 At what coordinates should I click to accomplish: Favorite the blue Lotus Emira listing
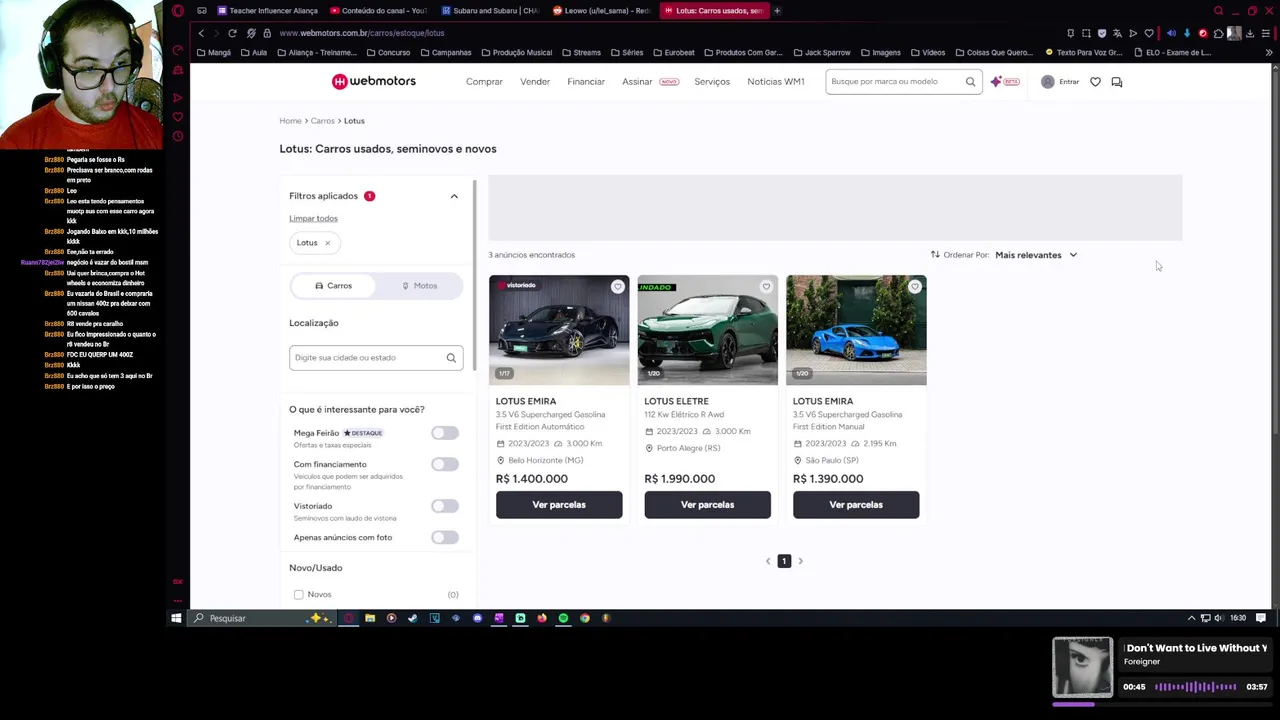pyautogui.click(x=914, y=287)
